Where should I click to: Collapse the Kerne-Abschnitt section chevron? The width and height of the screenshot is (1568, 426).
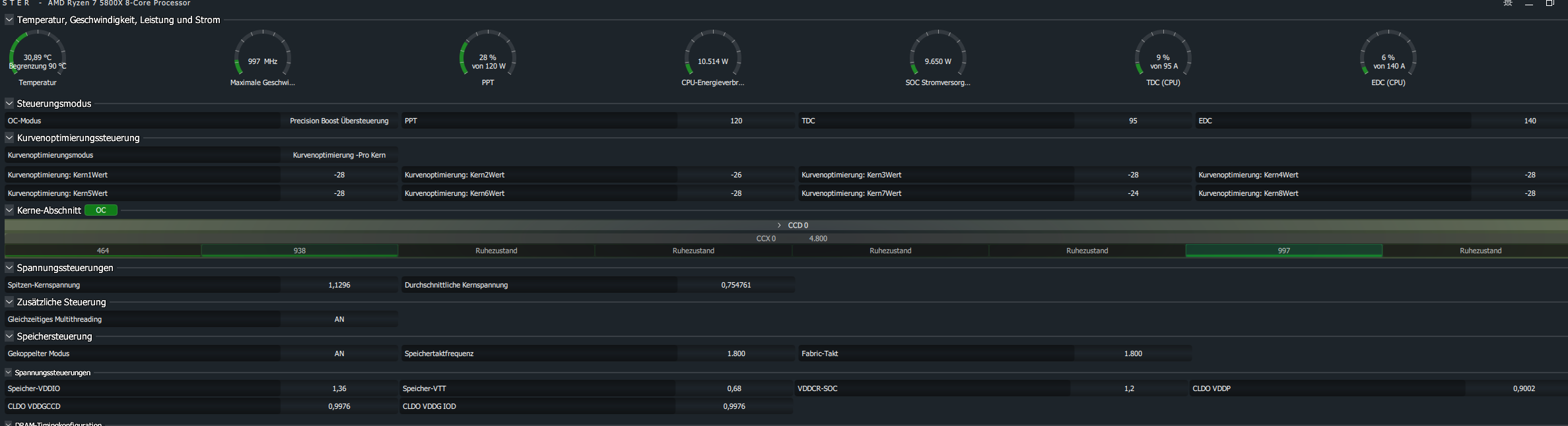(9, 210)
